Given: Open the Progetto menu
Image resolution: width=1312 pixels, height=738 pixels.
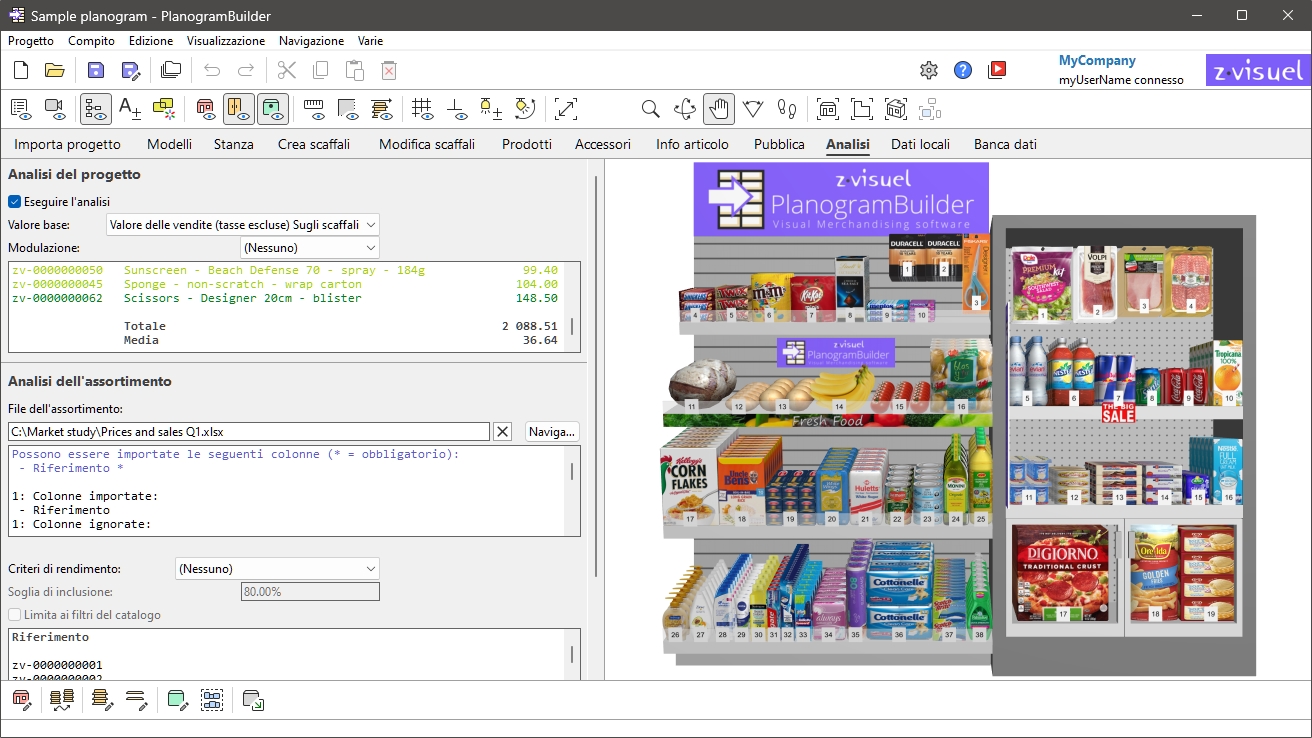Looking at the screenshot, I should pyautogui.click(x=31, y=41).
